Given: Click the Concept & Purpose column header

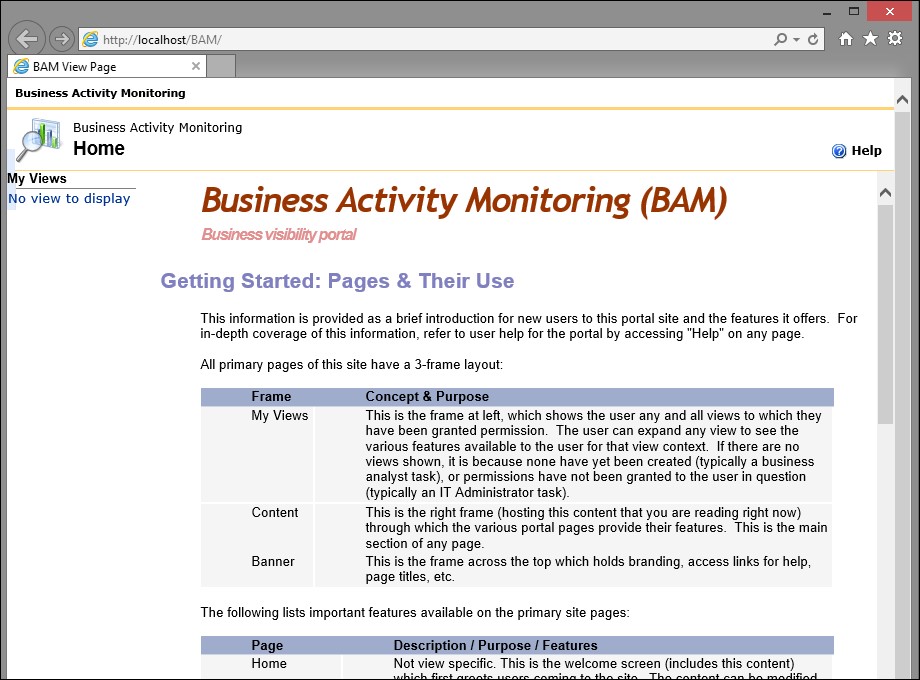Looking at the screenshot, I should click(427, 397).
